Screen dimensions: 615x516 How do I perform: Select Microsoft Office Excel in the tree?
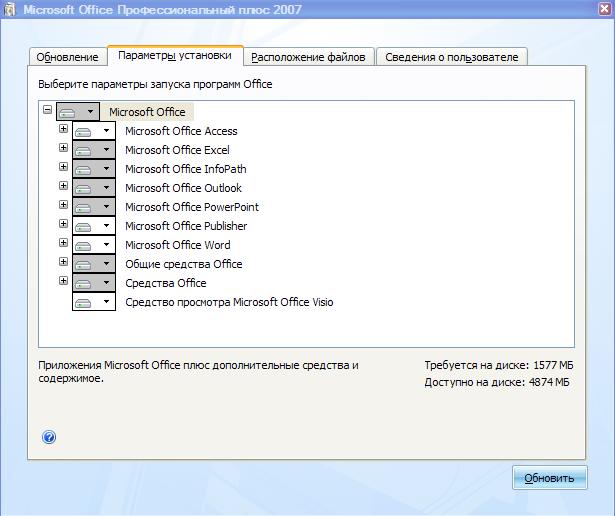pos(177,150)
